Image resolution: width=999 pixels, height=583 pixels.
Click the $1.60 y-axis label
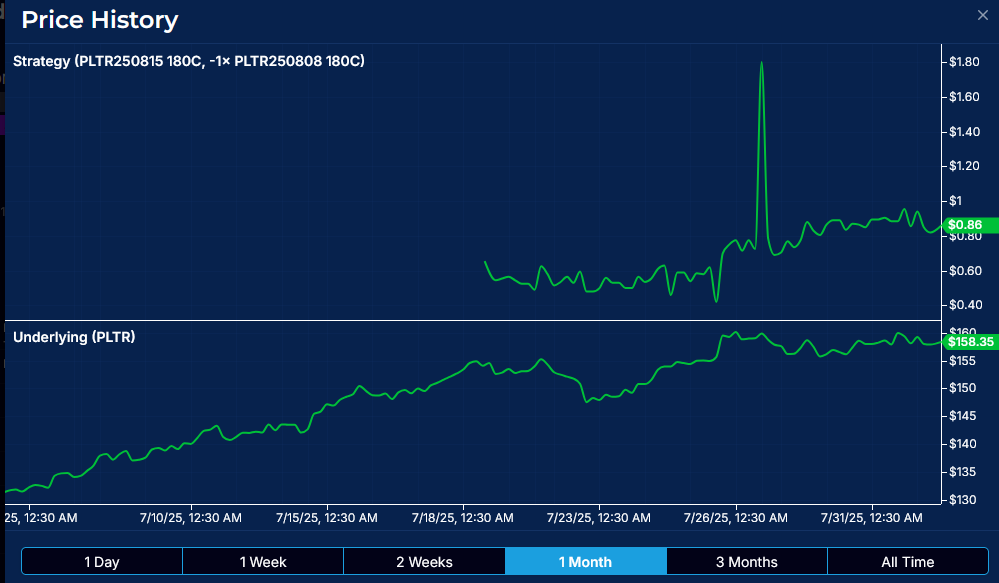(964, 97)
